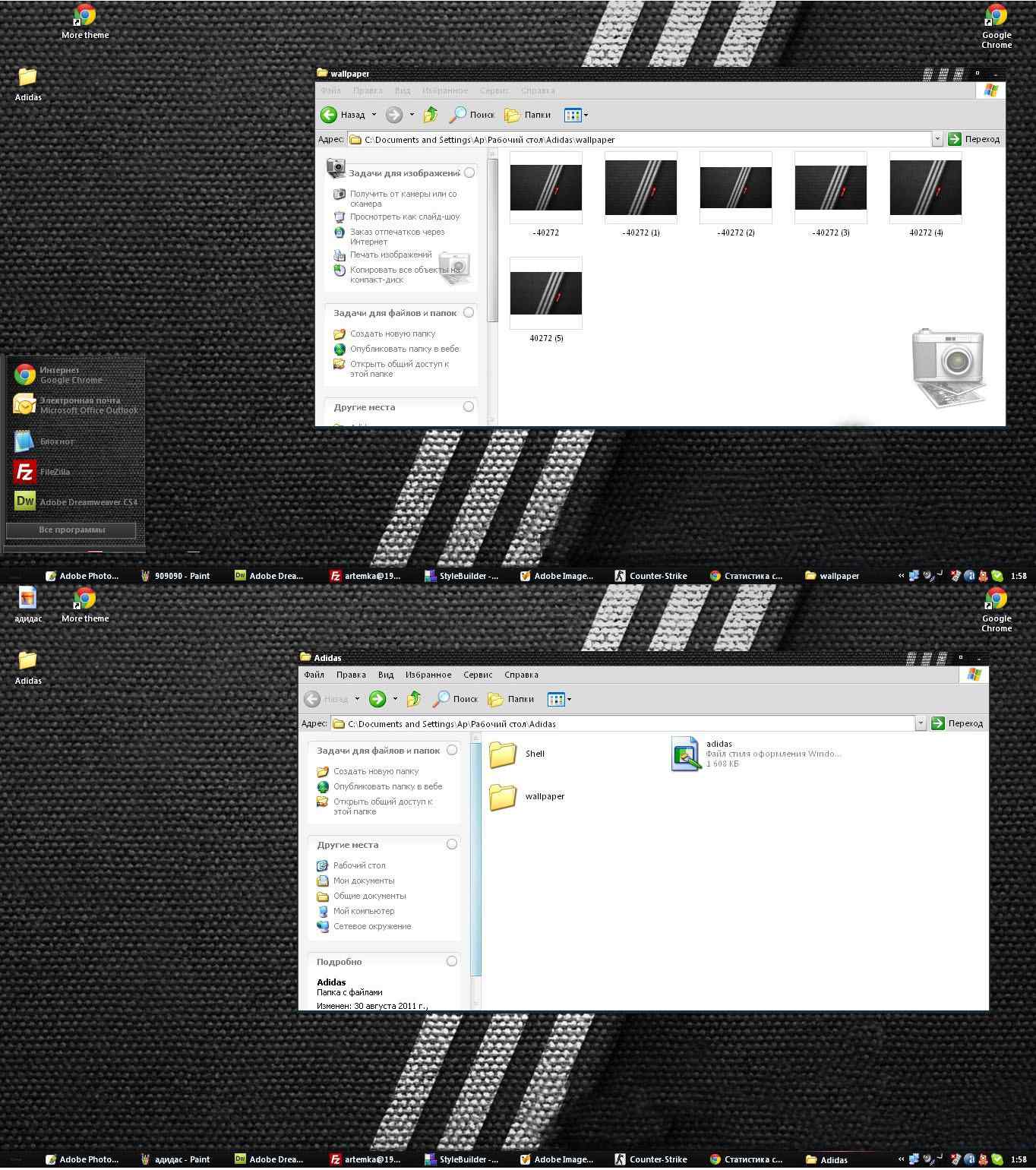Expand address bar dropdown in Adidas window

921,723
